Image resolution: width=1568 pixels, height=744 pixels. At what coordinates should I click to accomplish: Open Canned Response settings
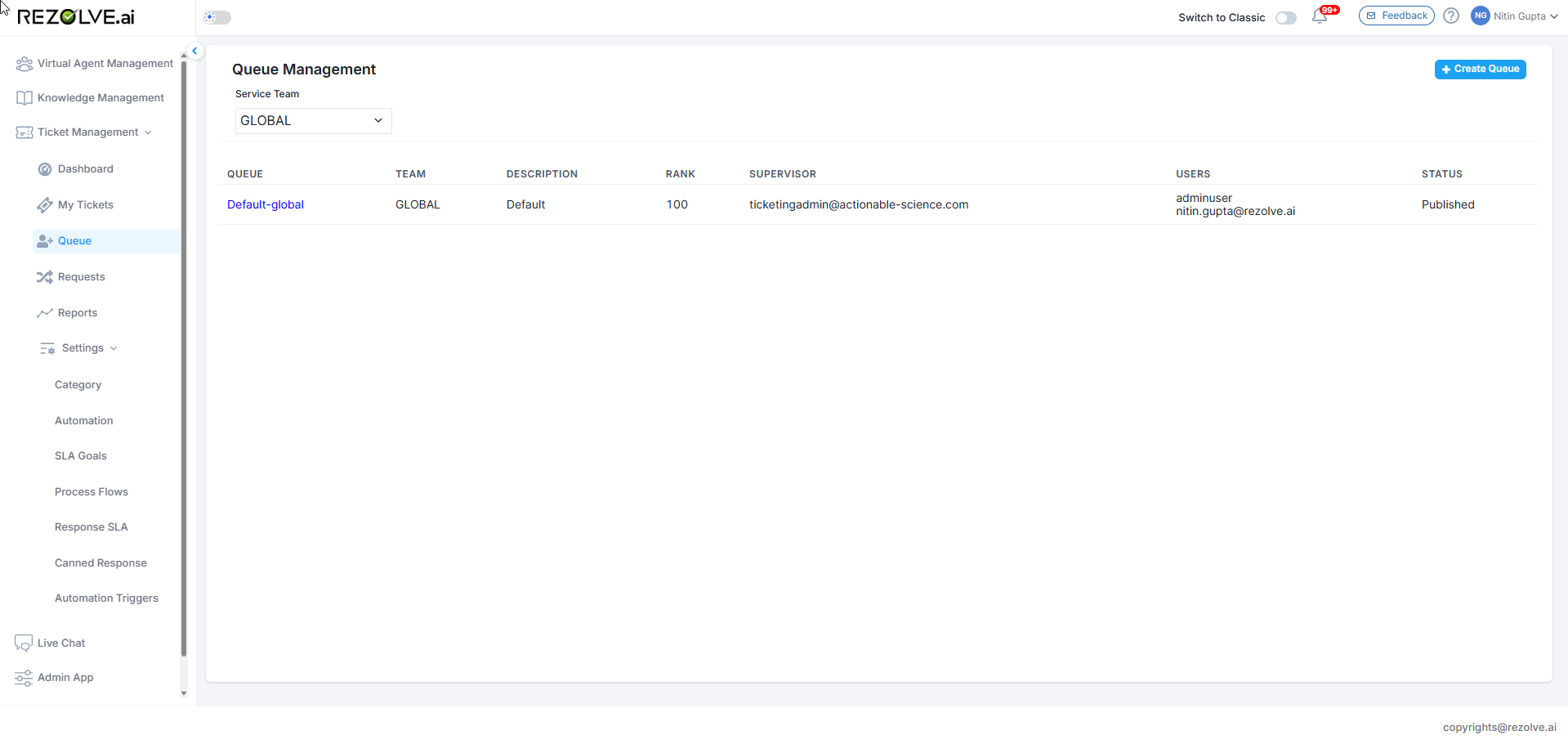101,563
